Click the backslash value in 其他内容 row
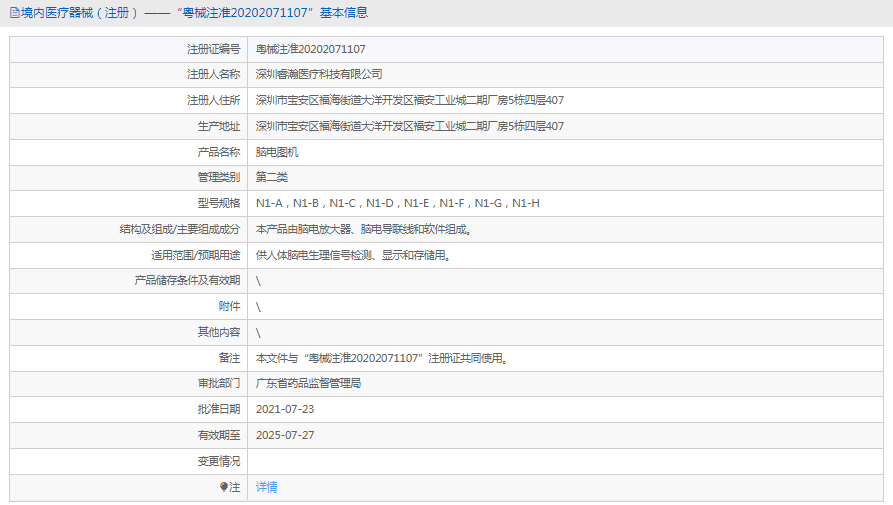This screenshot has width=893, height=505. pyautogui.click(x=258, y=332)
